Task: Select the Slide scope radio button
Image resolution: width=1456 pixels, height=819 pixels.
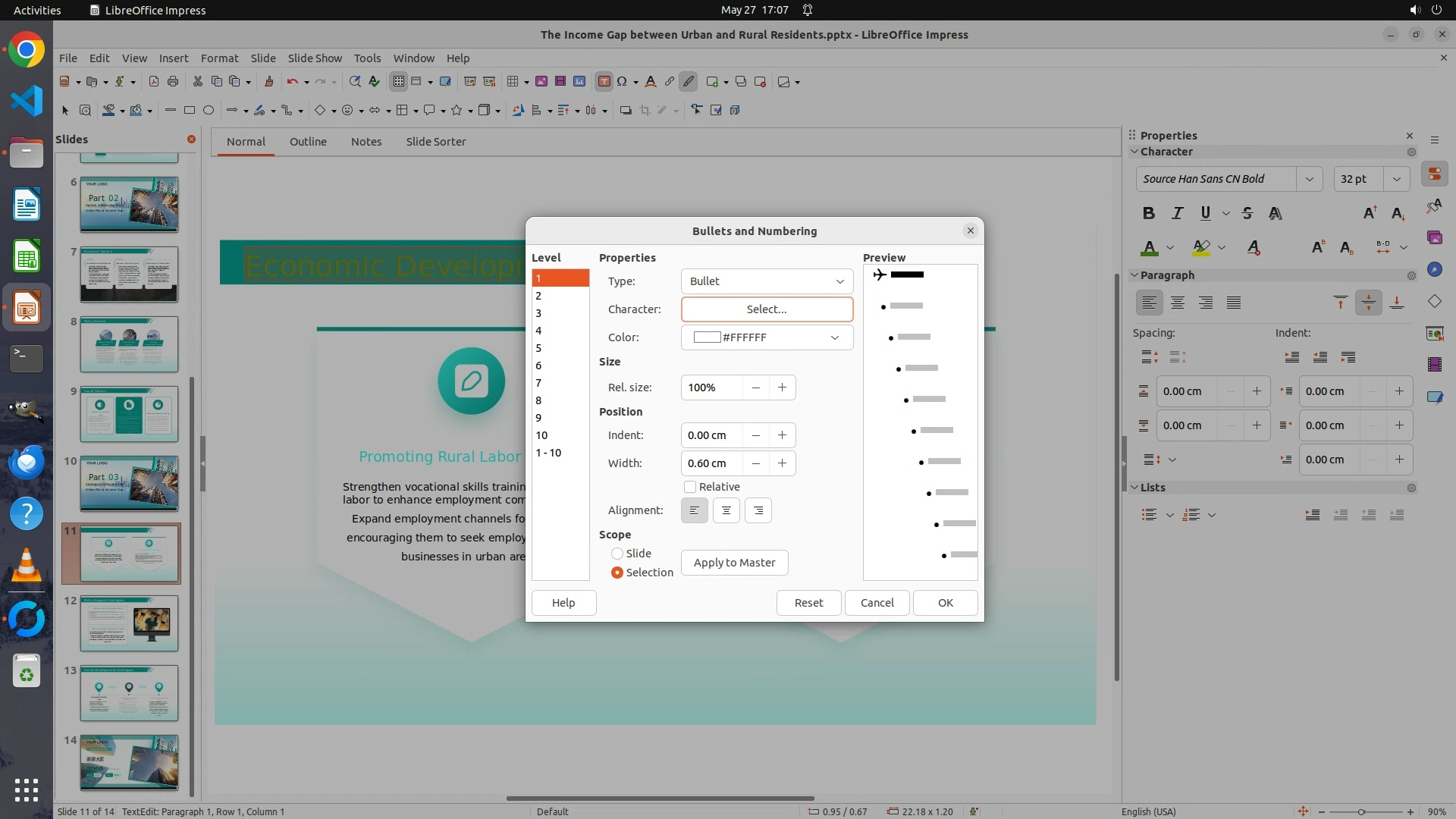Action: (617, 554)
